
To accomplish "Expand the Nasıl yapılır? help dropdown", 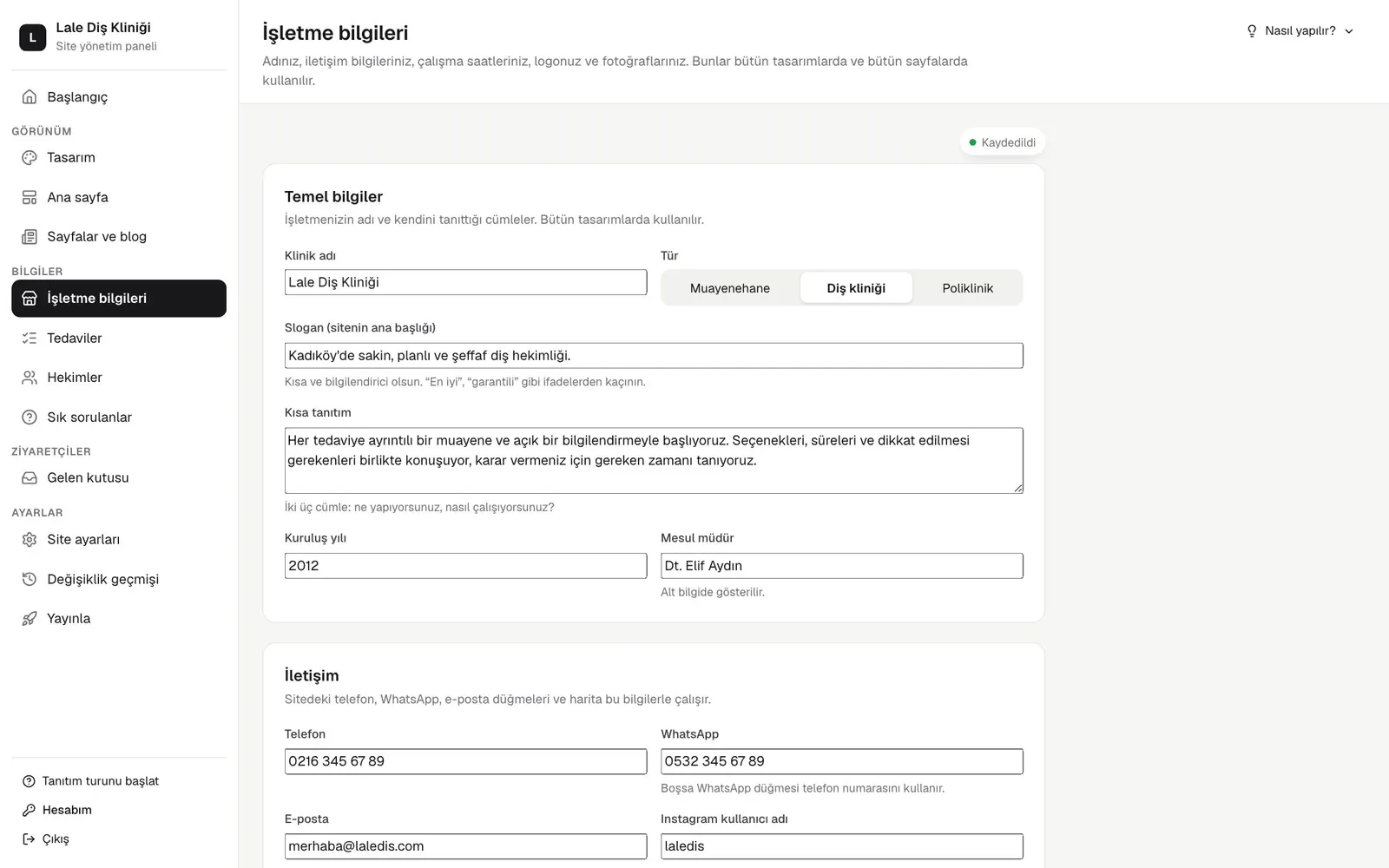I will click(x=1300, y=30).
